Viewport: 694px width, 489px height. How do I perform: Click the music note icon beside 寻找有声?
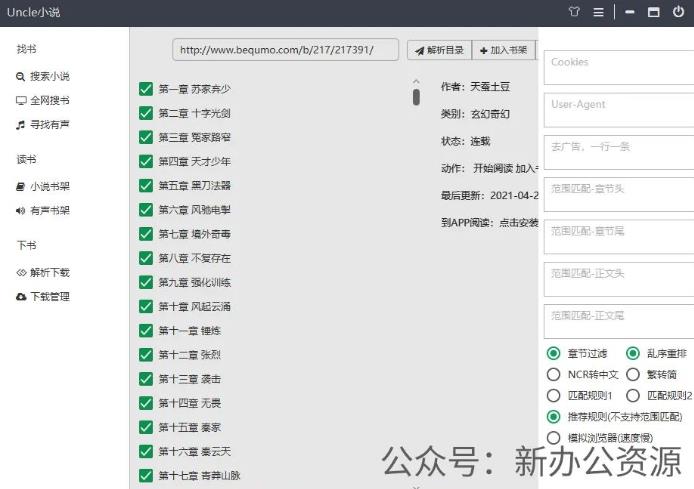point(20,125)
